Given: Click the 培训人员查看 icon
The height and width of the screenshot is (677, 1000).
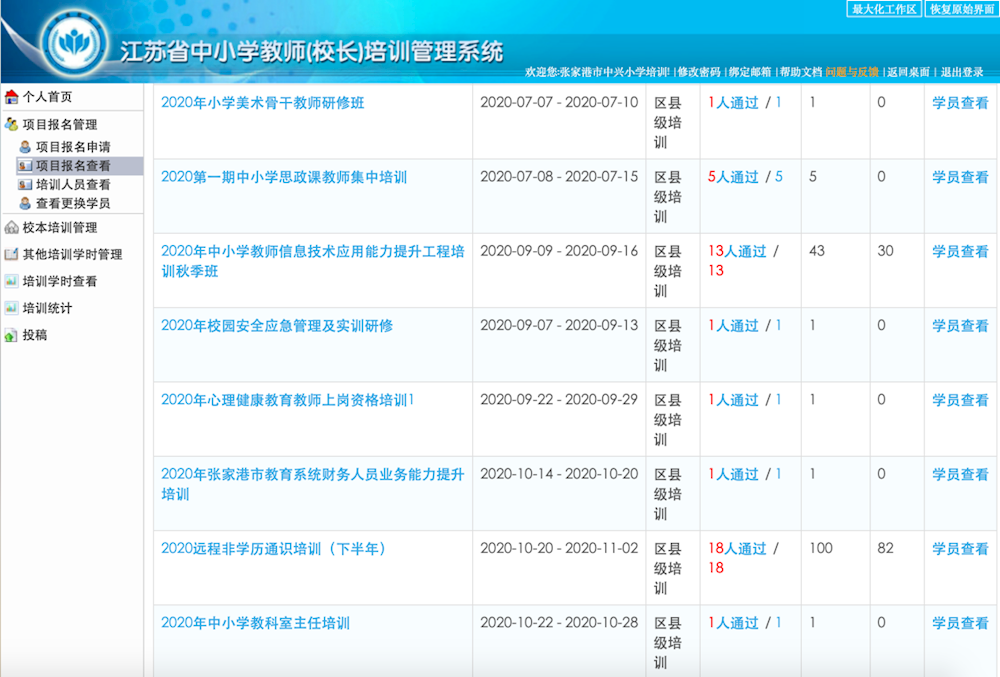Looking at the screenshot, I should pyautogui.click(x=26, y=184).
